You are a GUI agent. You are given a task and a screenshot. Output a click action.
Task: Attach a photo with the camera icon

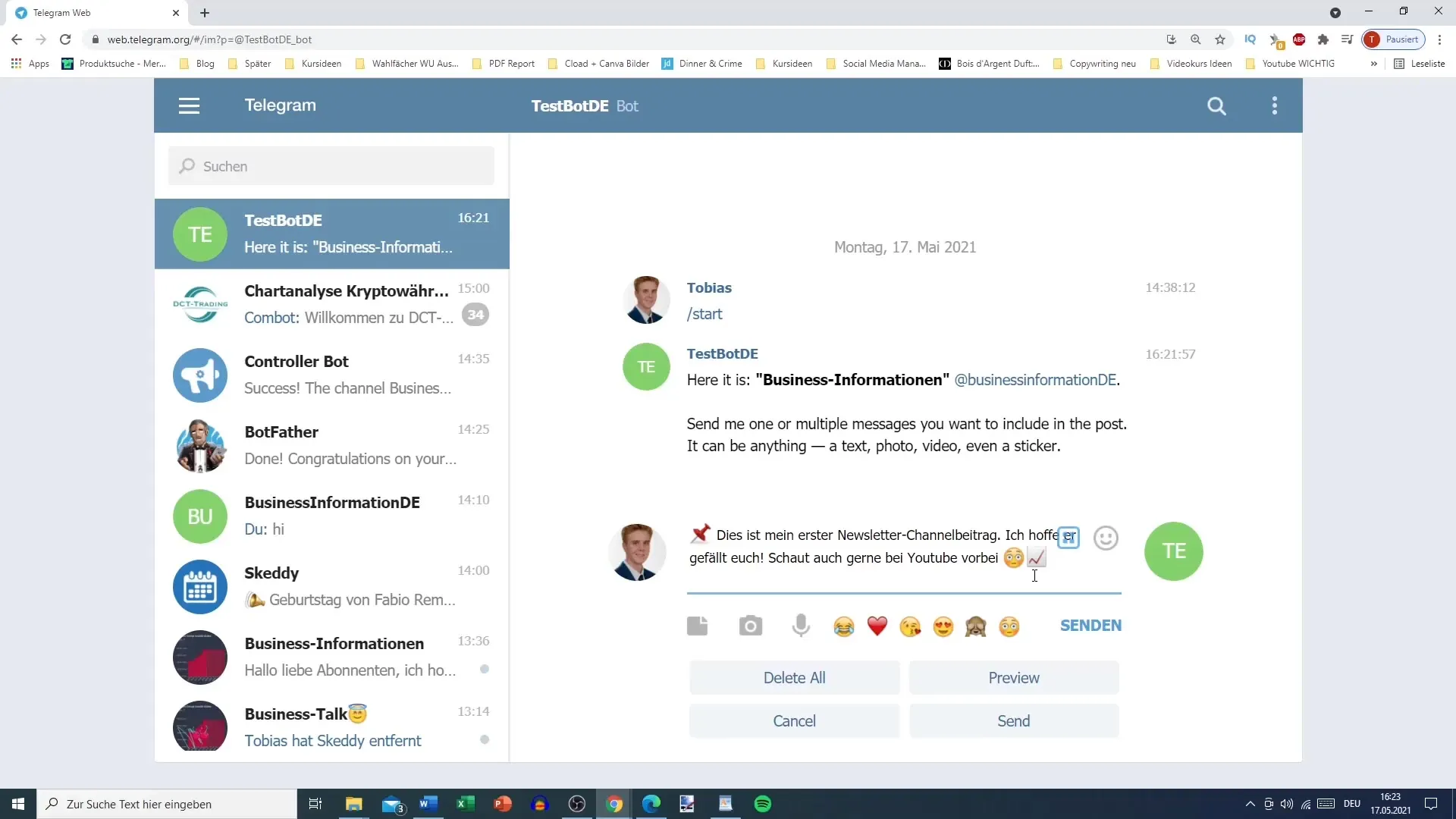751,626
